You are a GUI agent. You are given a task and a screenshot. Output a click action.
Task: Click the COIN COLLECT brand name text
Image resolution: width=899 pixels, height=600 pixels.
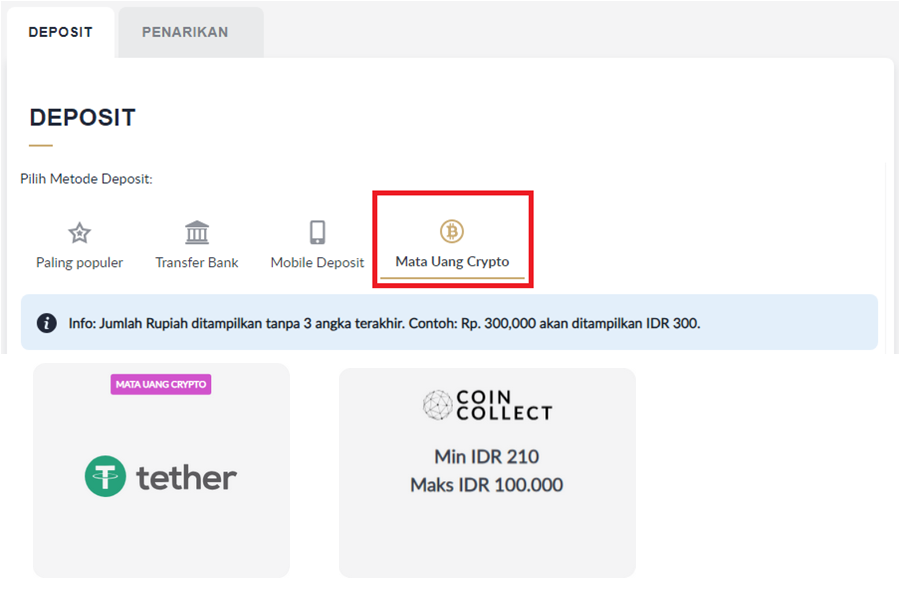click(x=504, y=405)
